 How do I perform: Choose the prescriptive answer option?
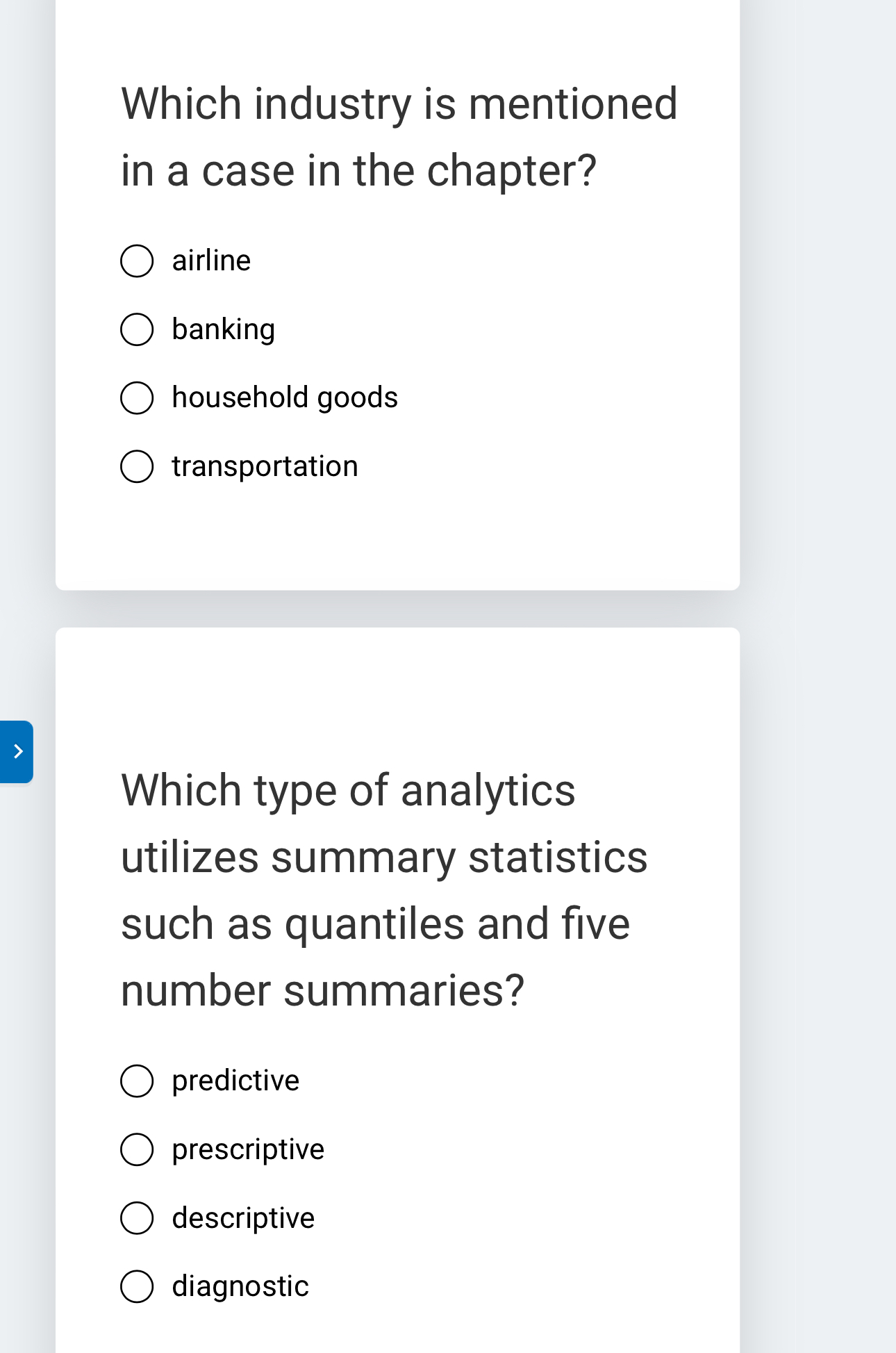click(x=138, y=1149)
